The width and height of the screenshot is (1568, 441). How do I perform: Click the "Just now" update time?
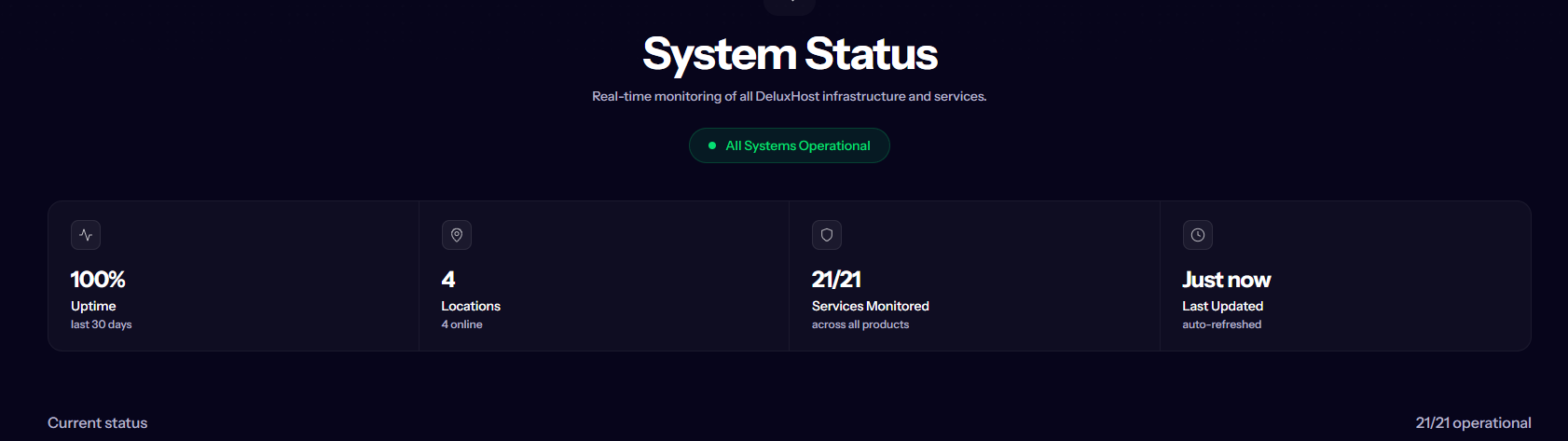[x=1227, y=280]
